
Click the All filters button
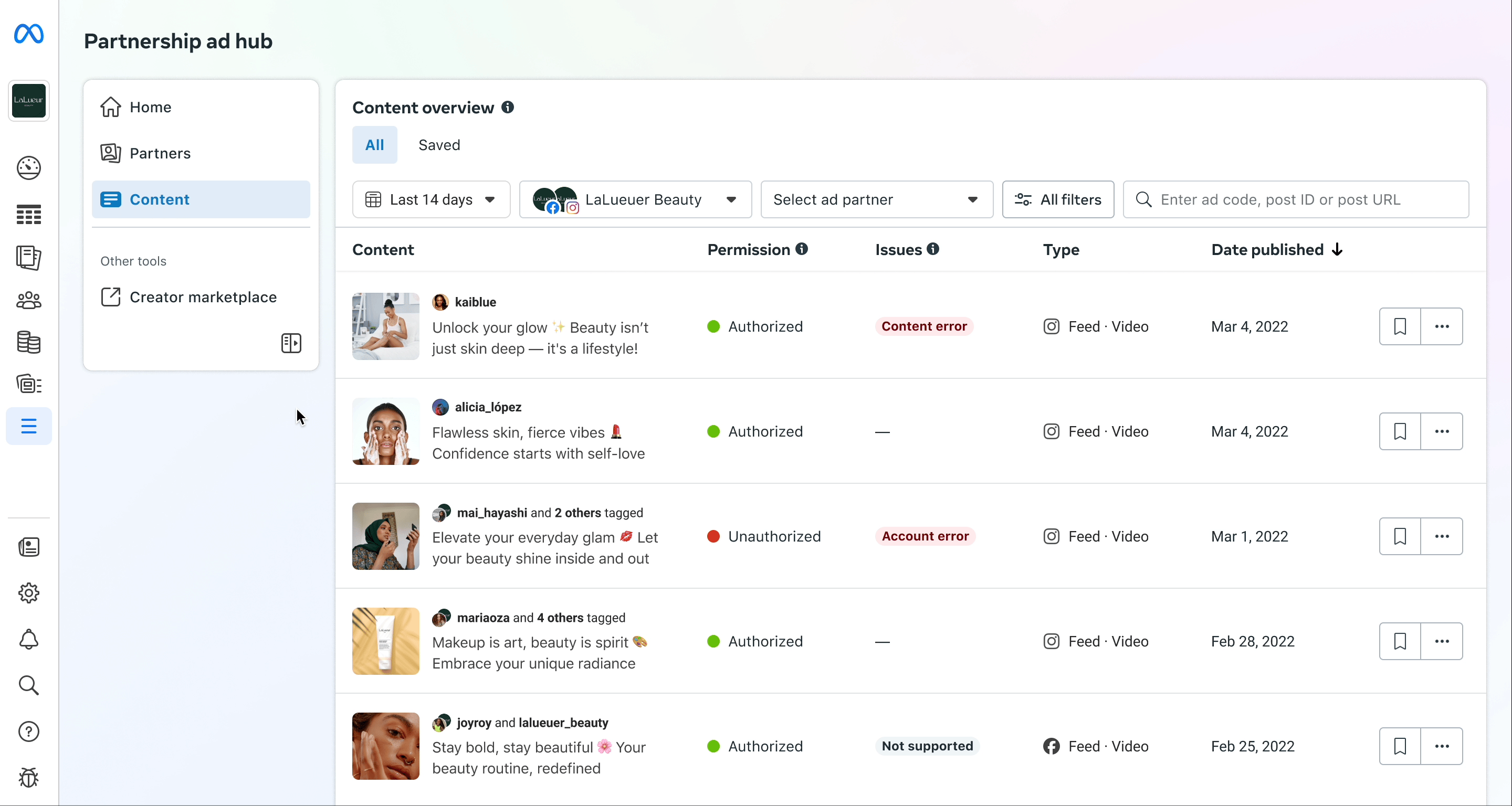1058,199
